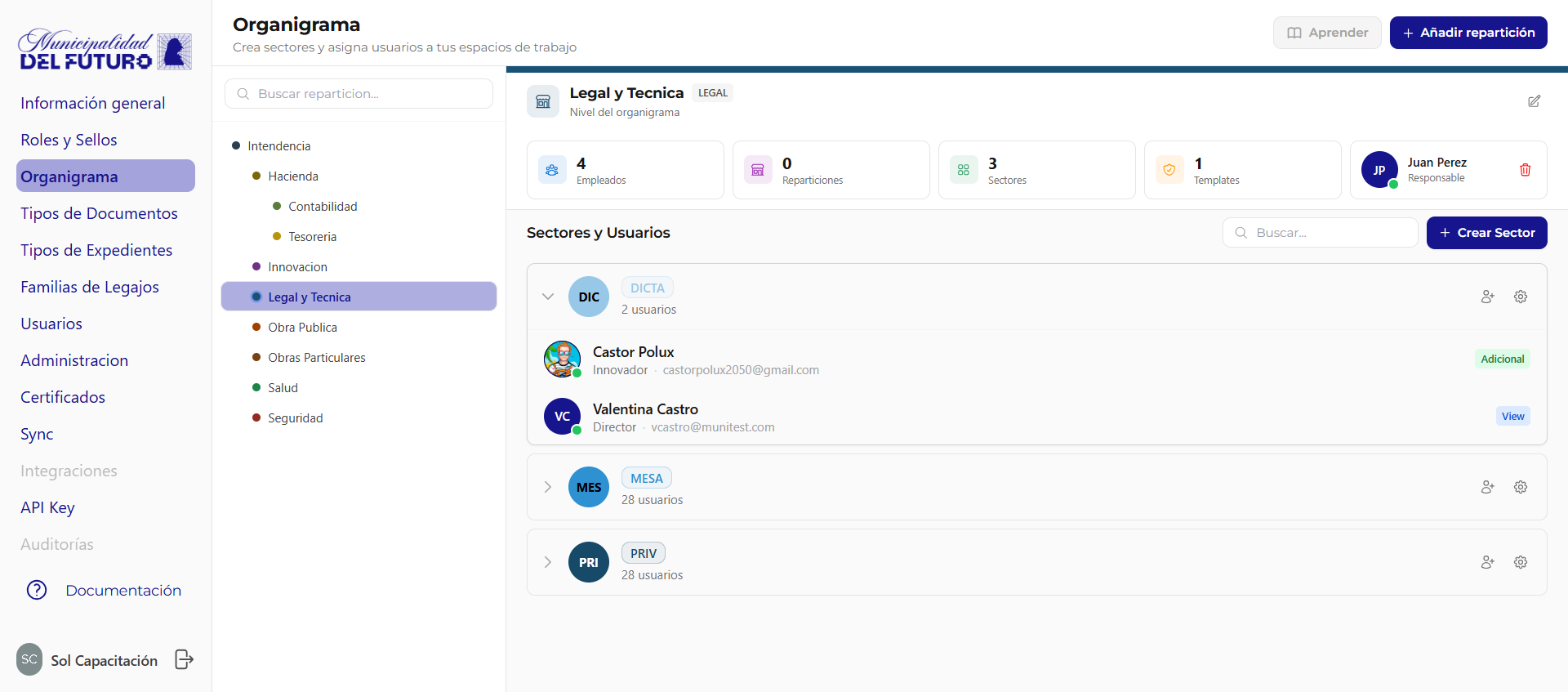The width and height of the screenshot is (1568, 692).
Task: Click the Buscar reparticion search field
Action: pyautogui.click(x=359, y=94)
